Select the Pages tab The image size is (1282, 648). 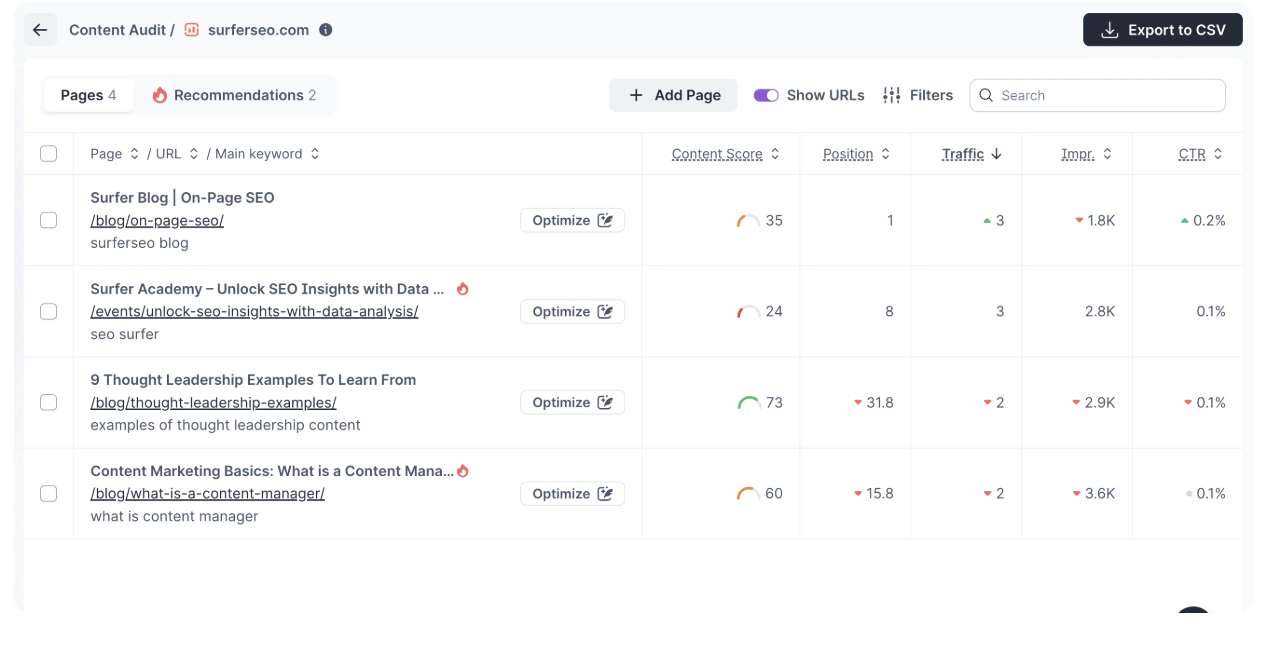88,95
